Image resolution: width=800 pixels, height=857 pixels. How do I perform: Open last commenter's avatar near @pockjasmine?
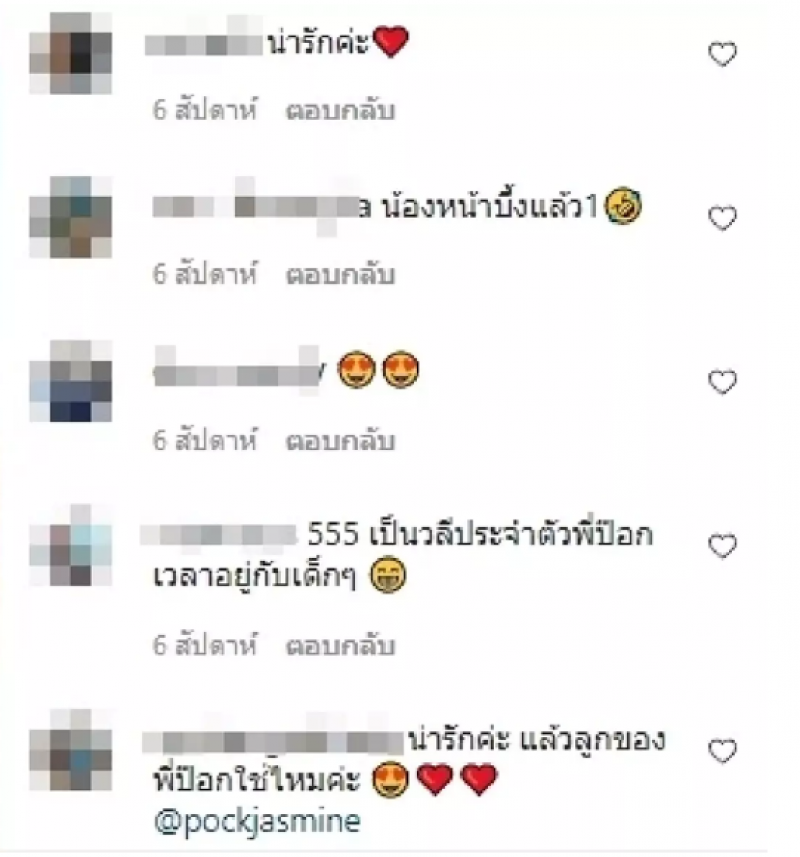coord(70,750)
